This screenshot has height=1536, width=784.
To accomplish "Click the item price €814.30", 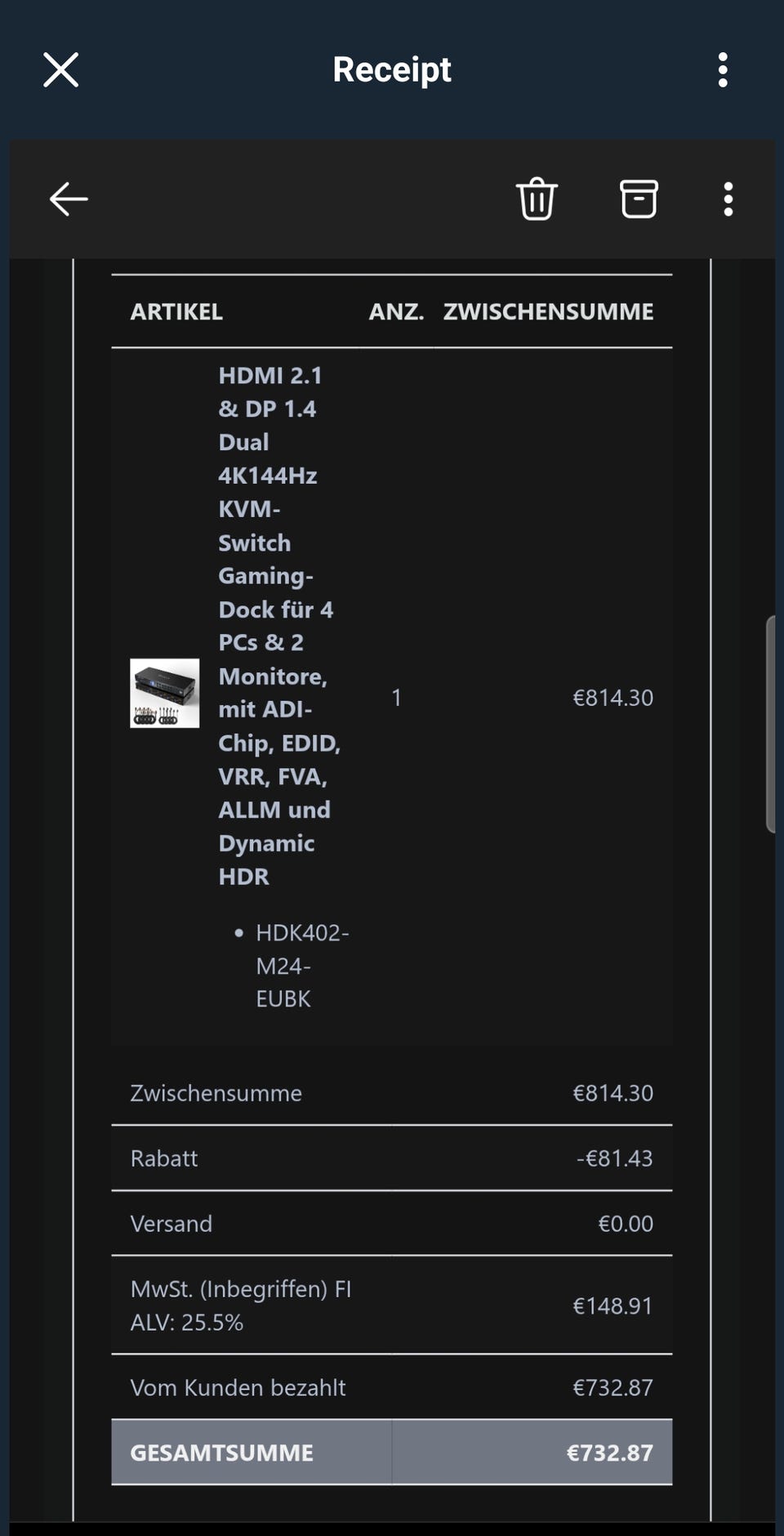I will 612,698.
